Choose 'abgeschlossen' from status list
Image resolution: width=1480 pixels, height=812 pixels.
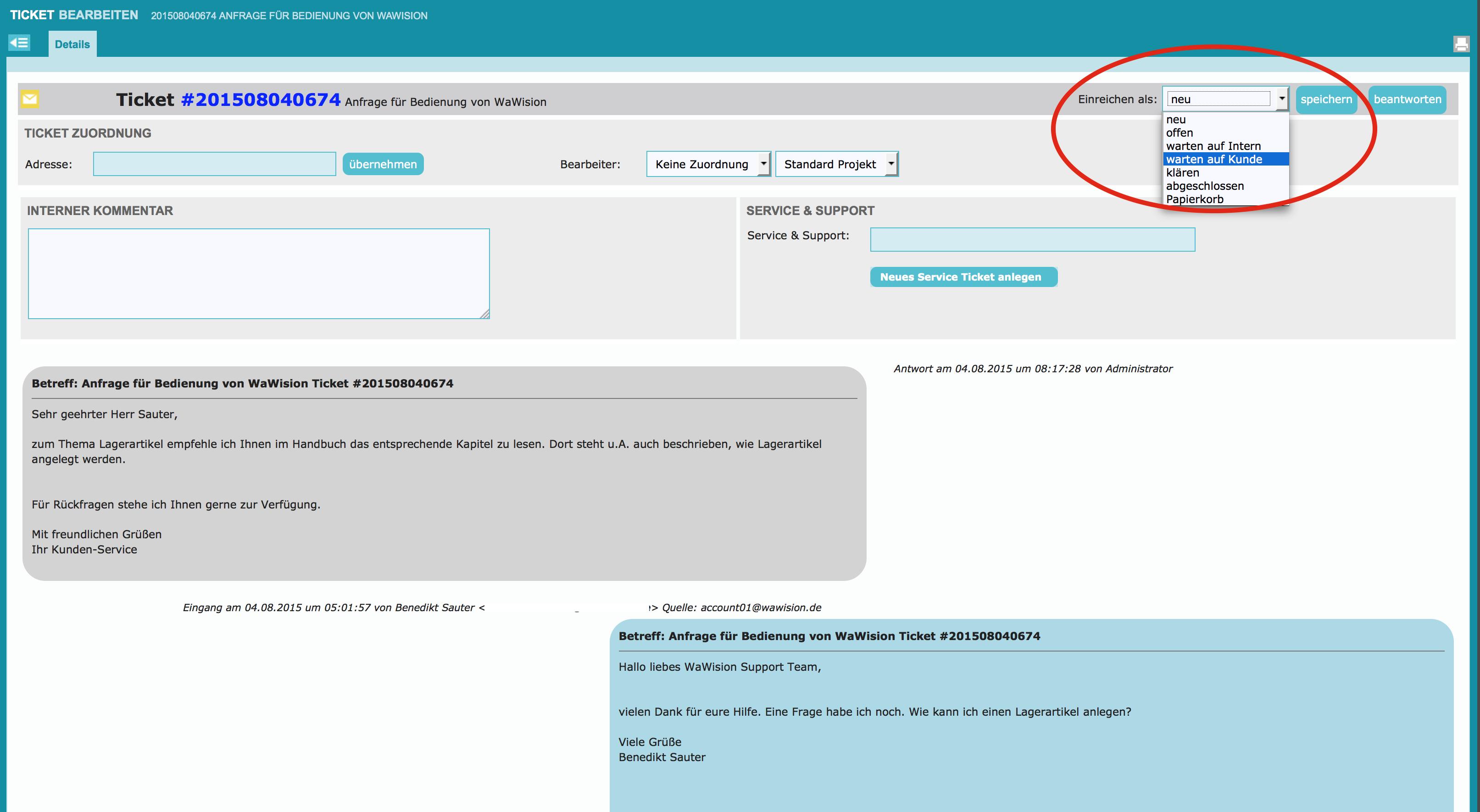[x=1204, y=186]
